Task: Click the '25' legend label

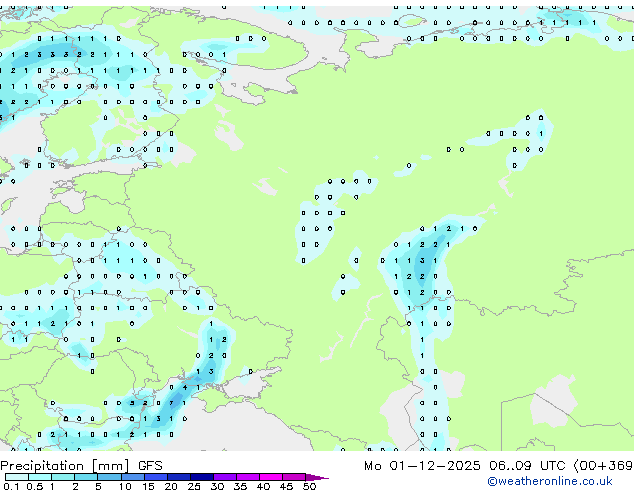Action: click(x=194, y=486)
